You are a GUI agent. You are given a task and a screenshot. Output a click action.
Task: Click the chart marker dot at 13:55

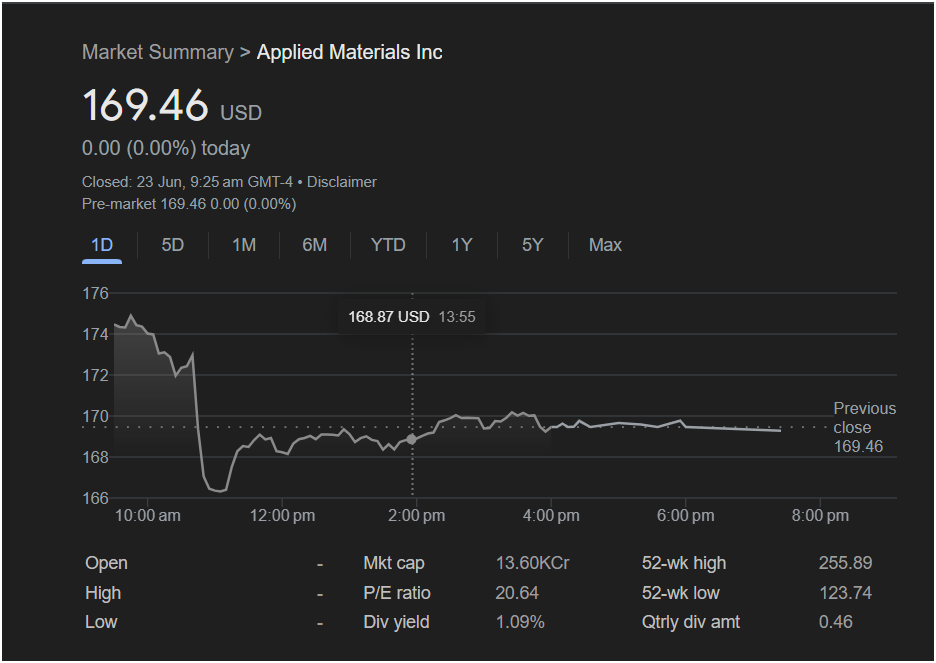[x=412, y=439]
